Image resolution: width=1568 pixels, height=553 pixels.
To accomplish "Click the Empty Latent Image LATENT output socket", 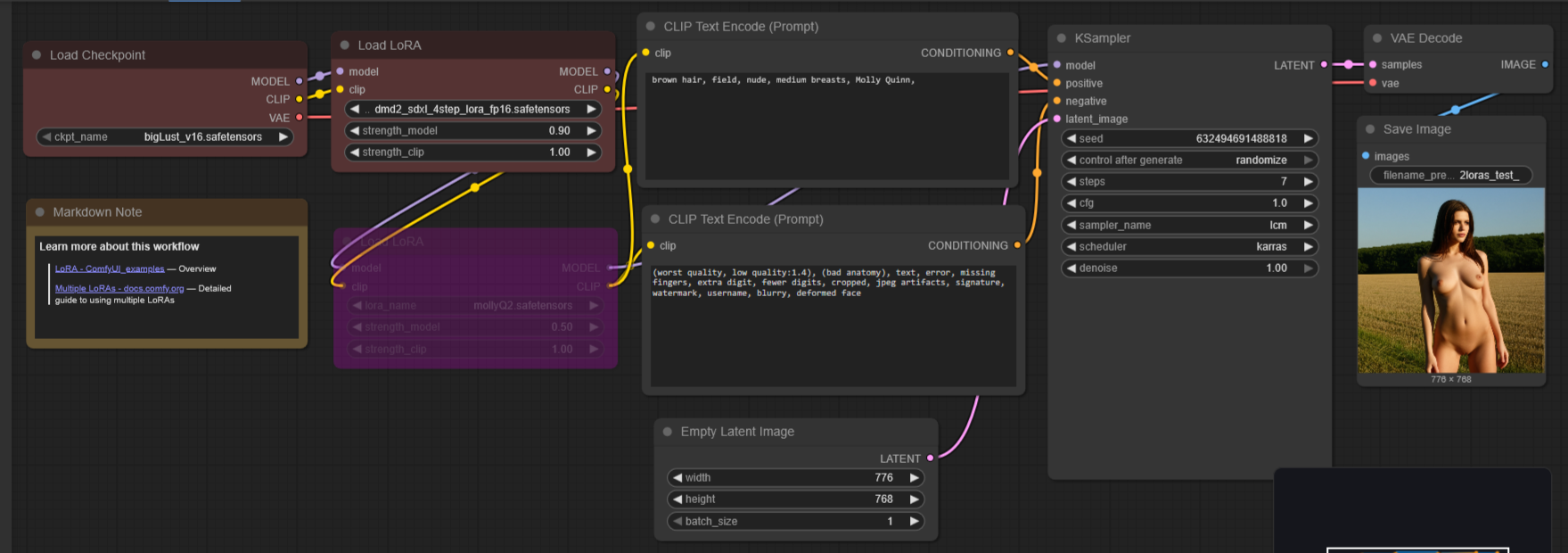I will [x=930, y=458].
